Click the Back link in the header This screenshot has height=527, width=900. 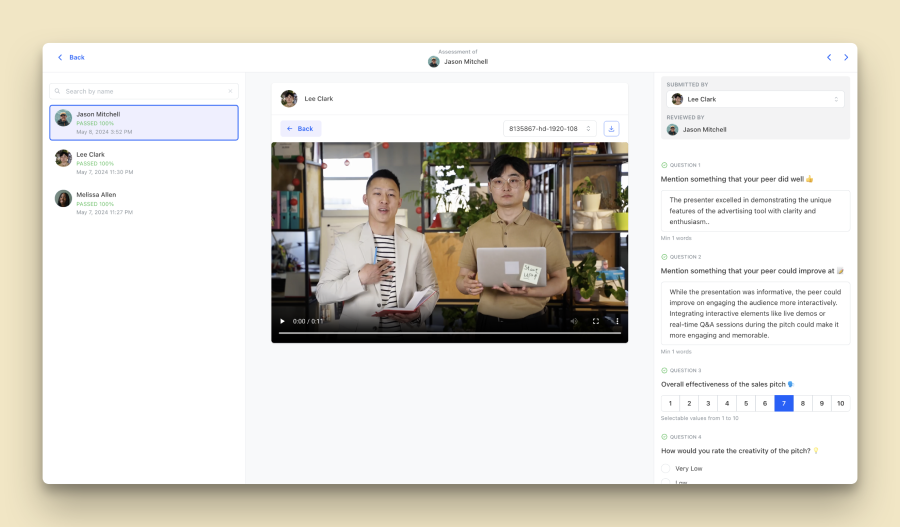coord(71,57)
